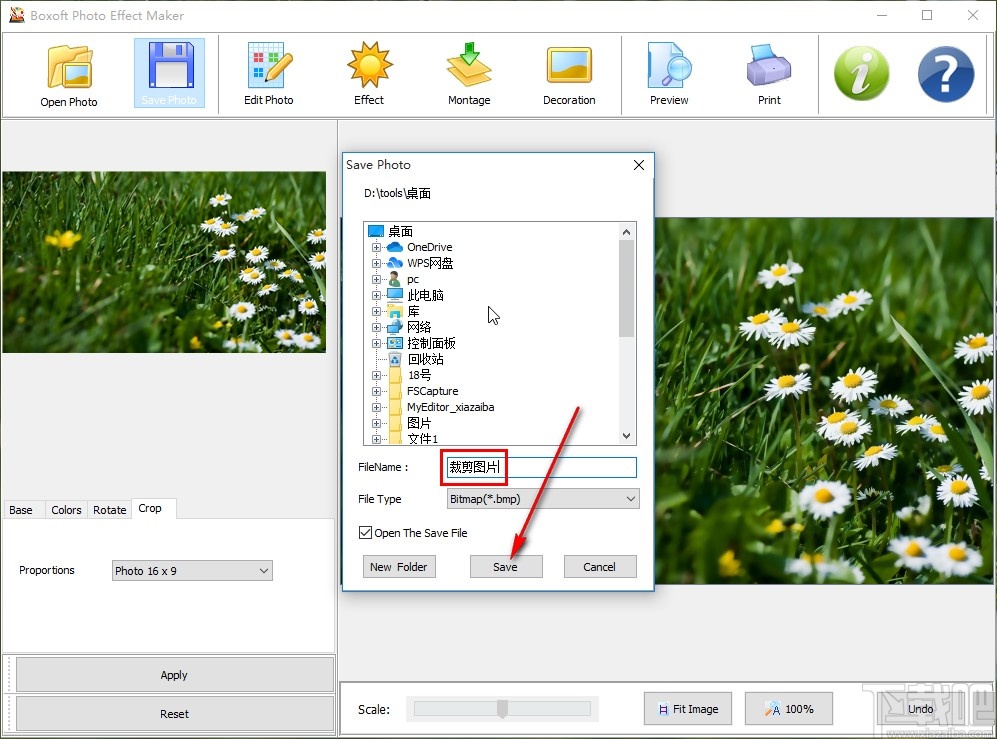Open help with the question mark icon
Screen dimensions: 997x739
pyautogui.click(x=945, y=73)
